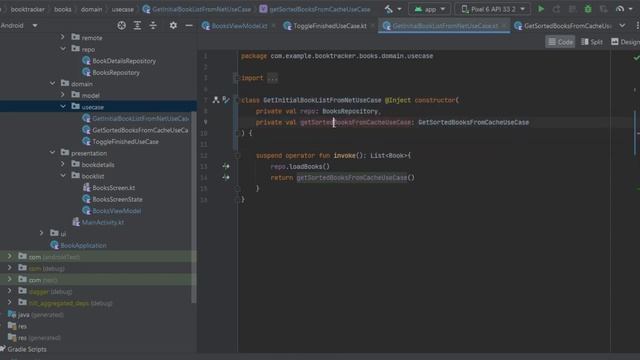Viewport: 640px width, 360px height.
Task: Show hidden tabs with the chevron dropdown
Action: point(622,25)
